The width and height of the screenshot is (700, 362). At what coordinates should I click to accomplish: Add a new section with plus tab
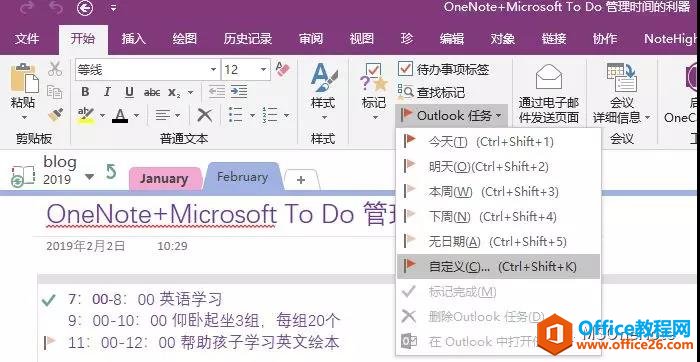(x=301, y=179)
